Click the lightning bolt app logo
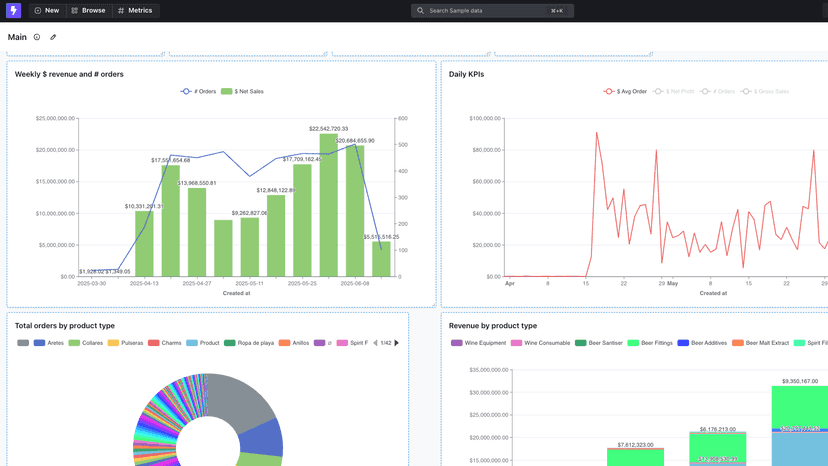The height and width of the screenshot is (466, 828). click(x=13, y=10)
